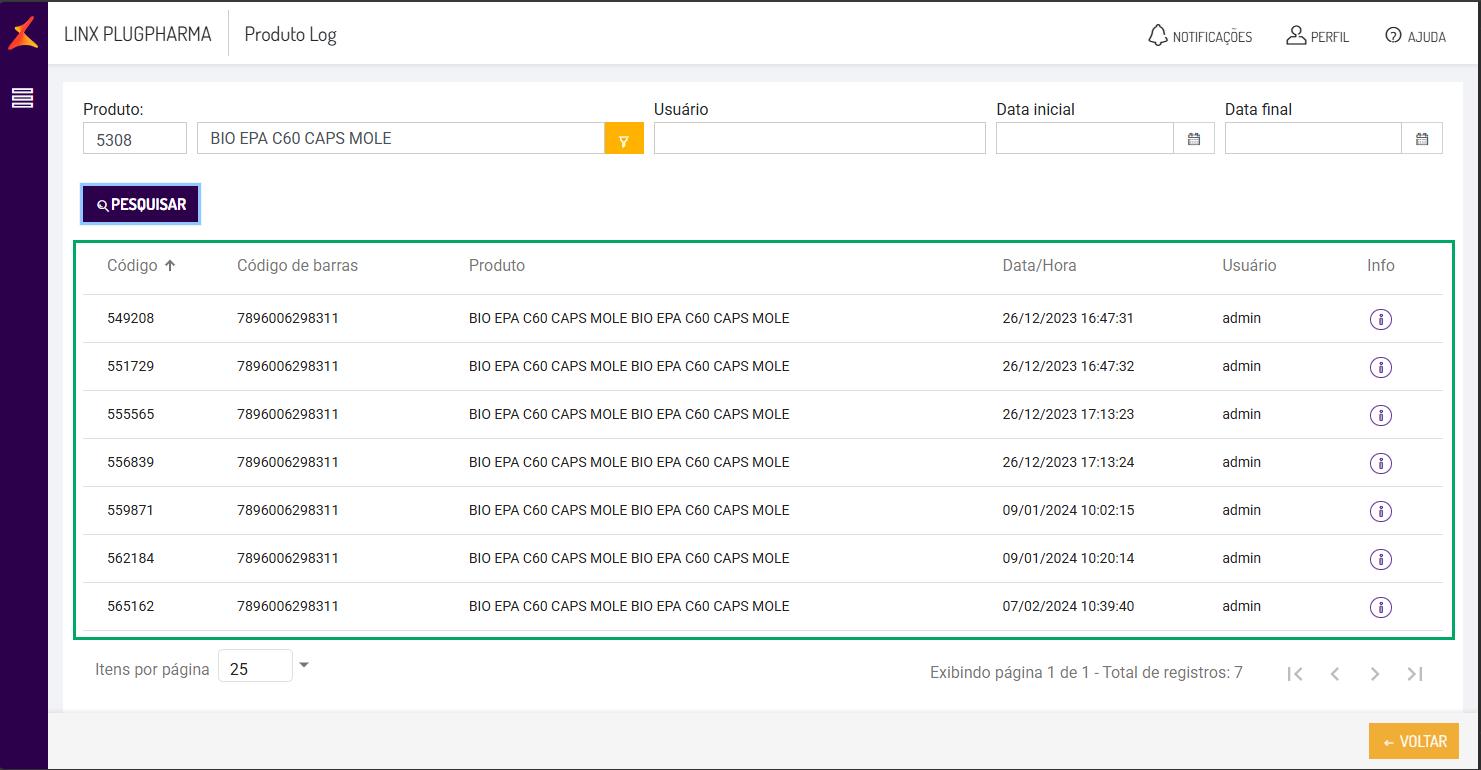The image size is (1481, 770).
Task: View info for log record 565162
Action: [1380, 607]
